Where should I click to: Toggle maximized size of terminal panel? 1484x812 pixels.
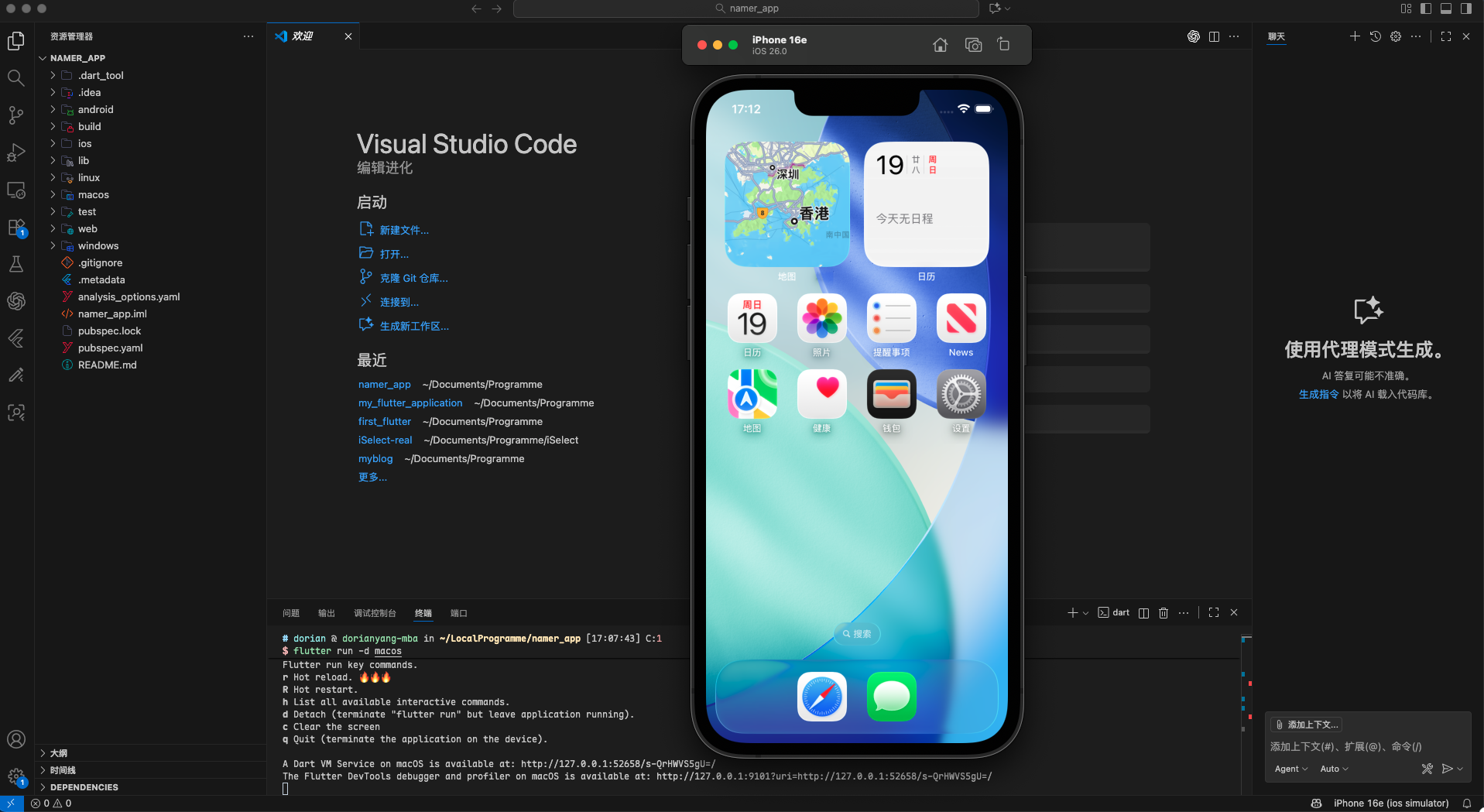[x=1214, y=612]
